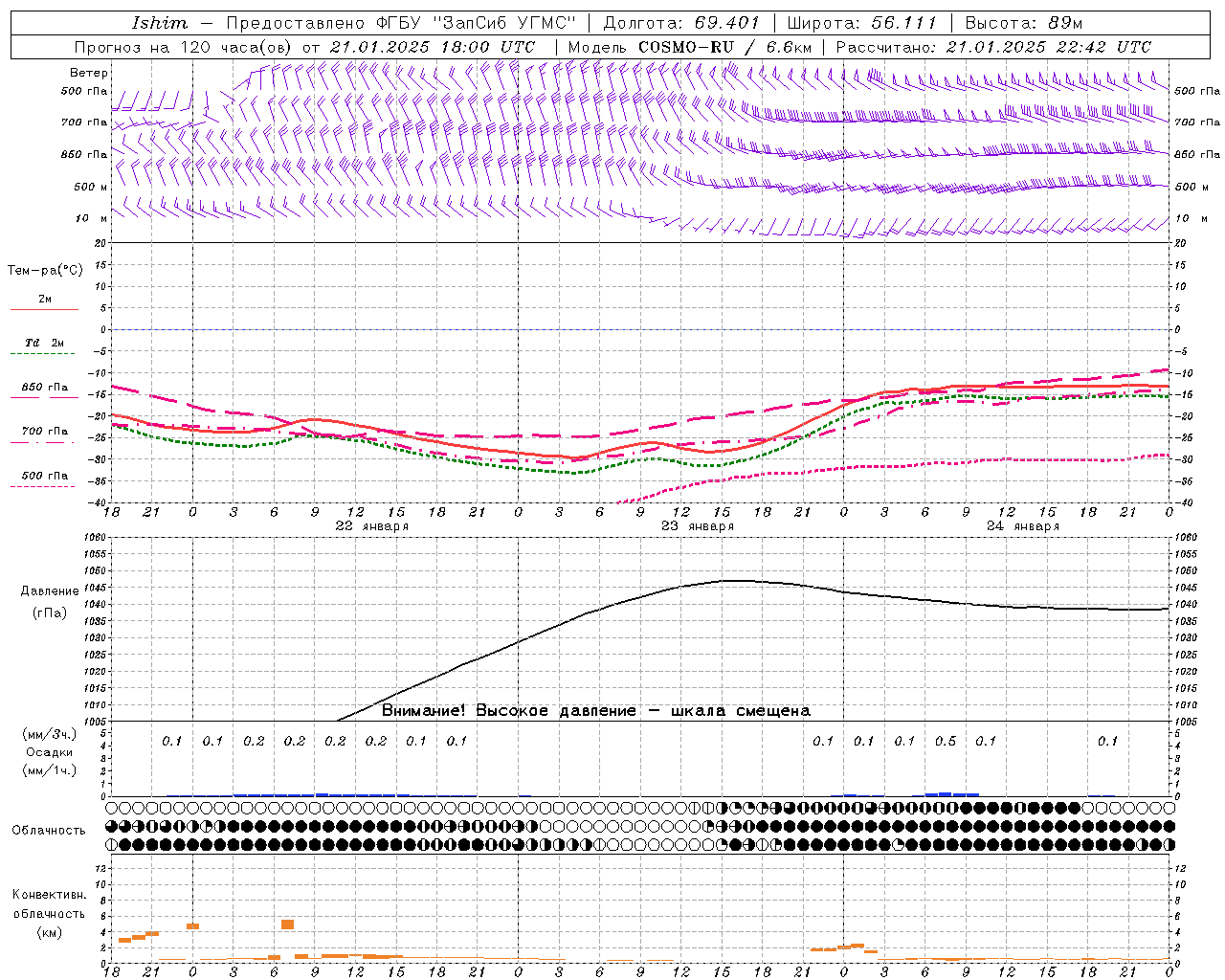Click the Осадки label

coord(50,752)
